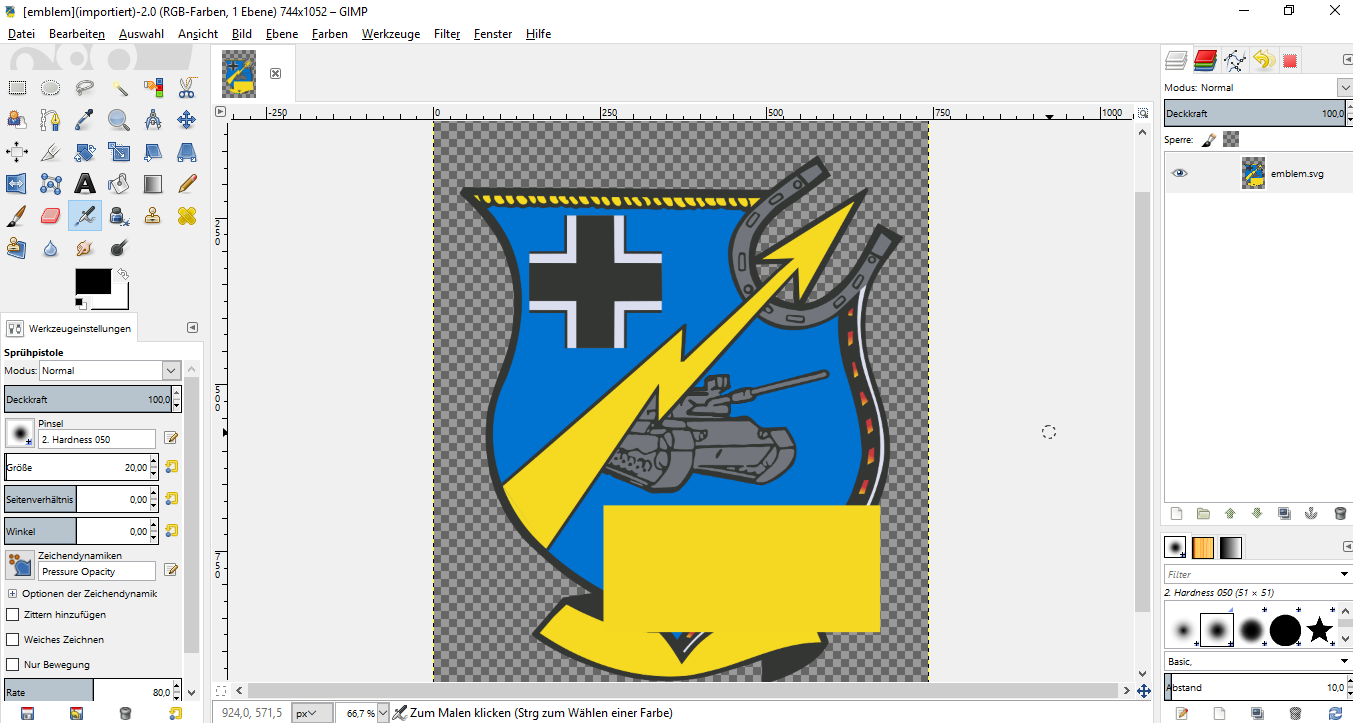Delete layer using the trash icon
Image resolution: width=1353 pixels, height=723 pixels.
(x=1340, y=514)
